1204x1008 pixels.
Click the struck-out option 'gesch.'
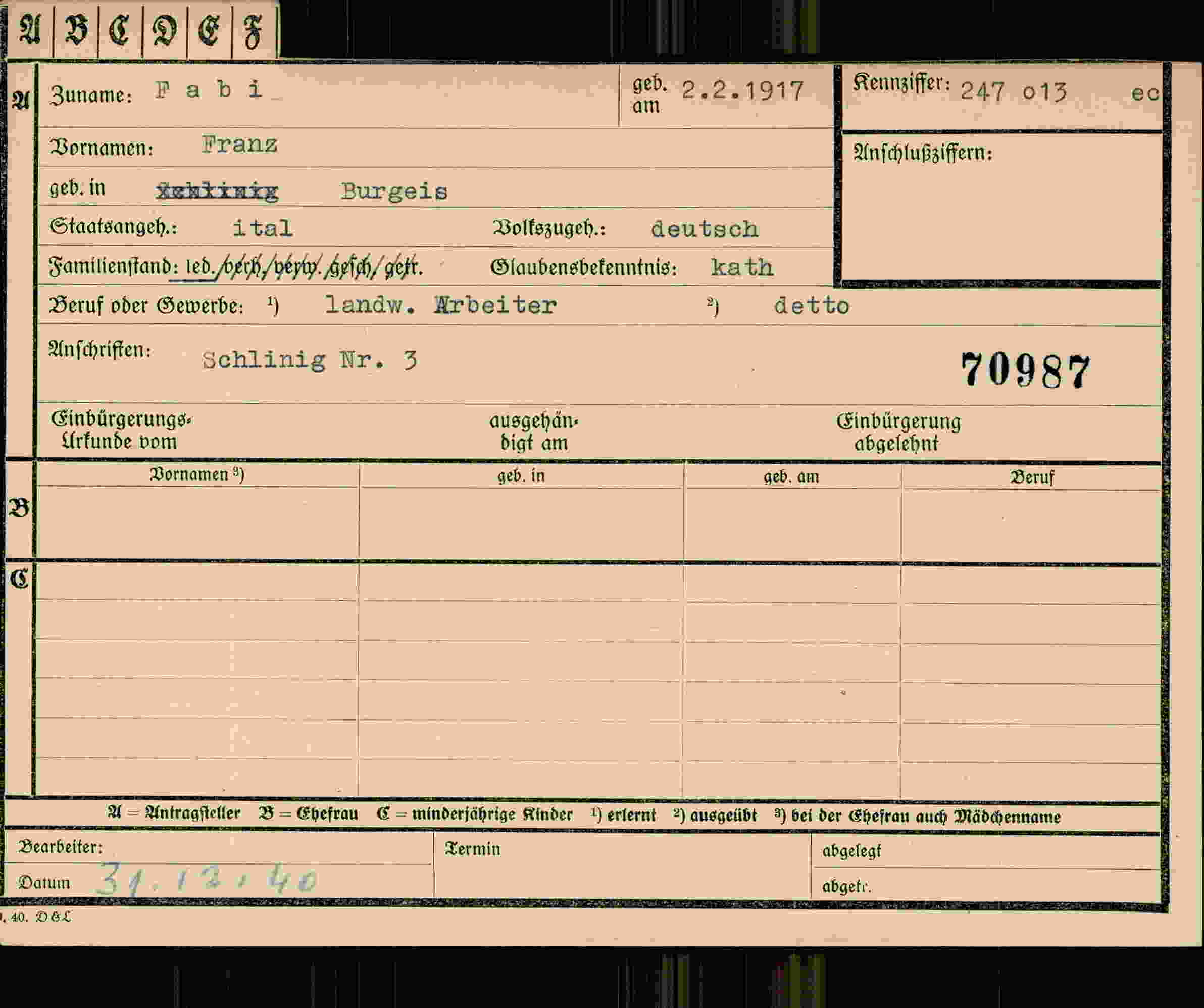click(349, 268)
